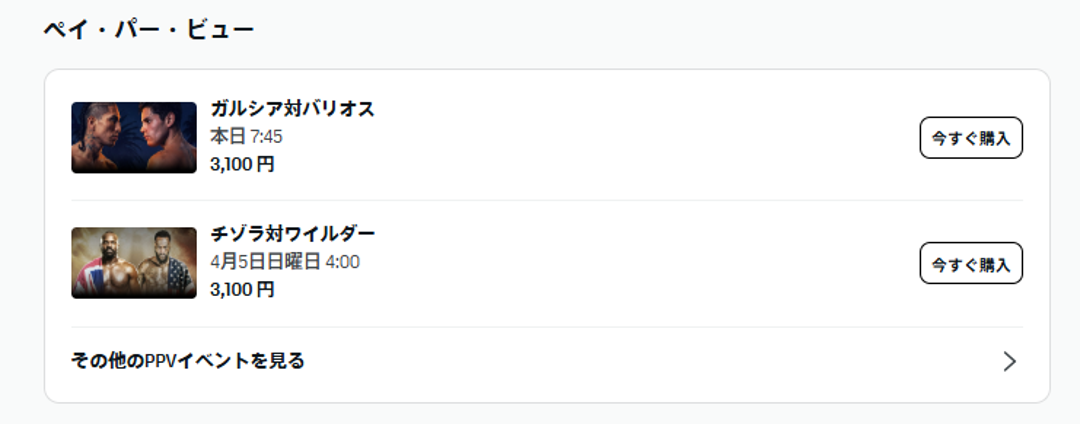Viewport: 1080px width, 424px height.
Task: Open the チゾラ対ワイルダー fight thumbnail
Action: pyautogui.click(x=134, y=263)
